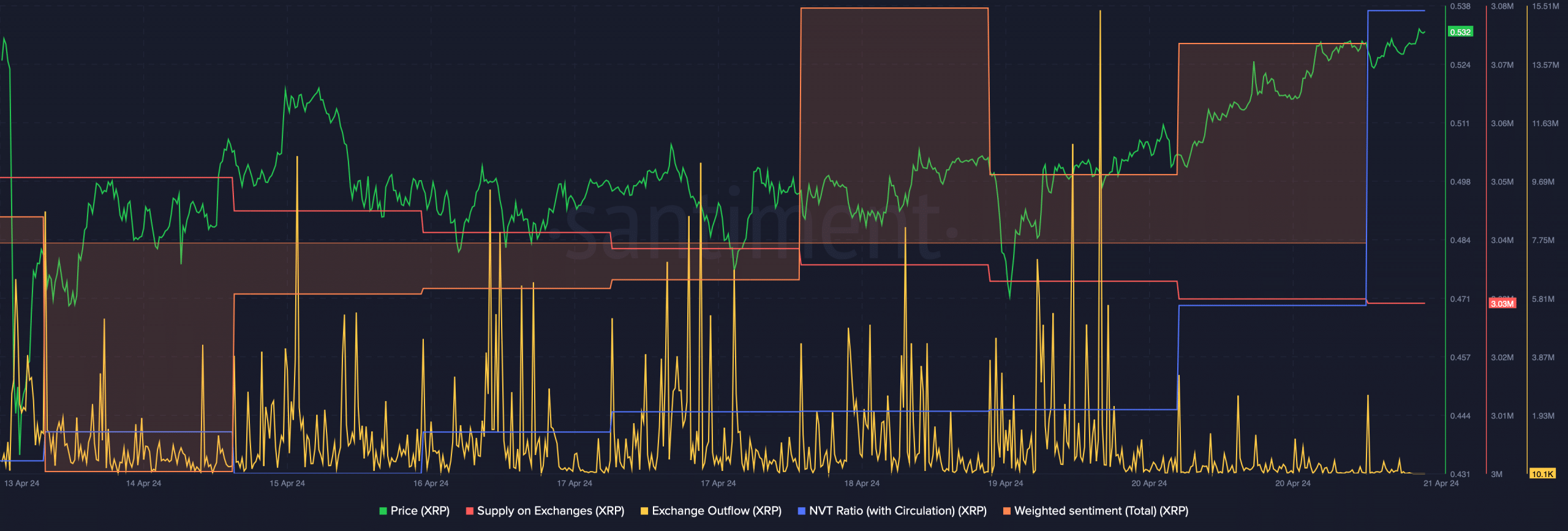Image resolution: width=1568 pixels, height=531 pixels.
Task: Click the 3.04M supply axis value
Action: point(1502,241)
